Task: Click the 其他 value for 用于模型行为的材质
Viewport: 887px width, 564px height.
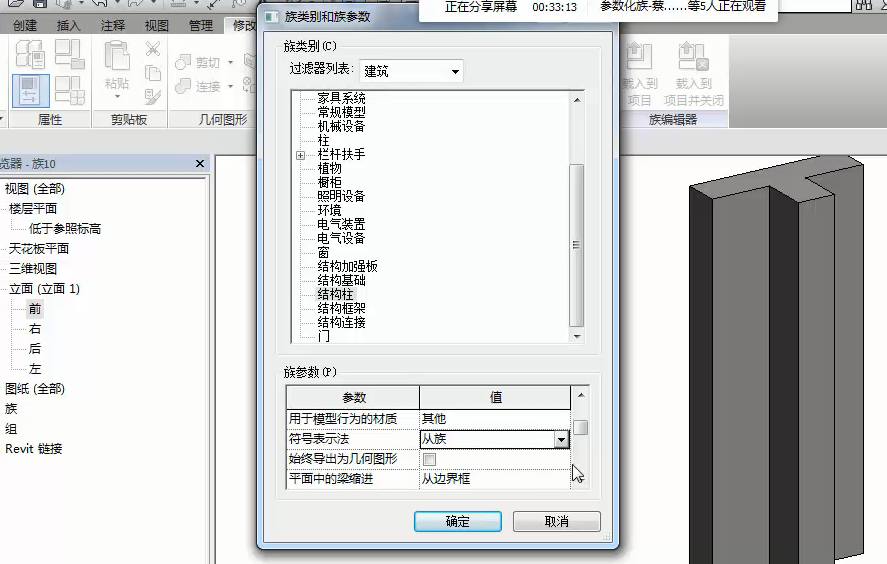Action: coord(495,419)
